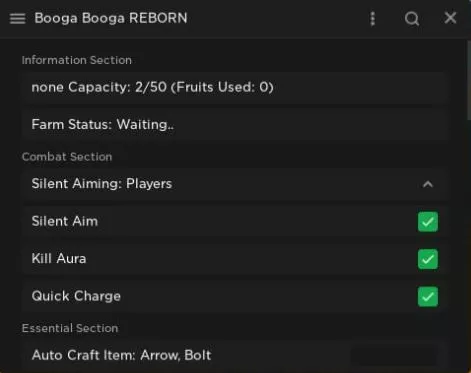Open the three-dot options menu
Screen dimensions: 471x373
point(373,19)
